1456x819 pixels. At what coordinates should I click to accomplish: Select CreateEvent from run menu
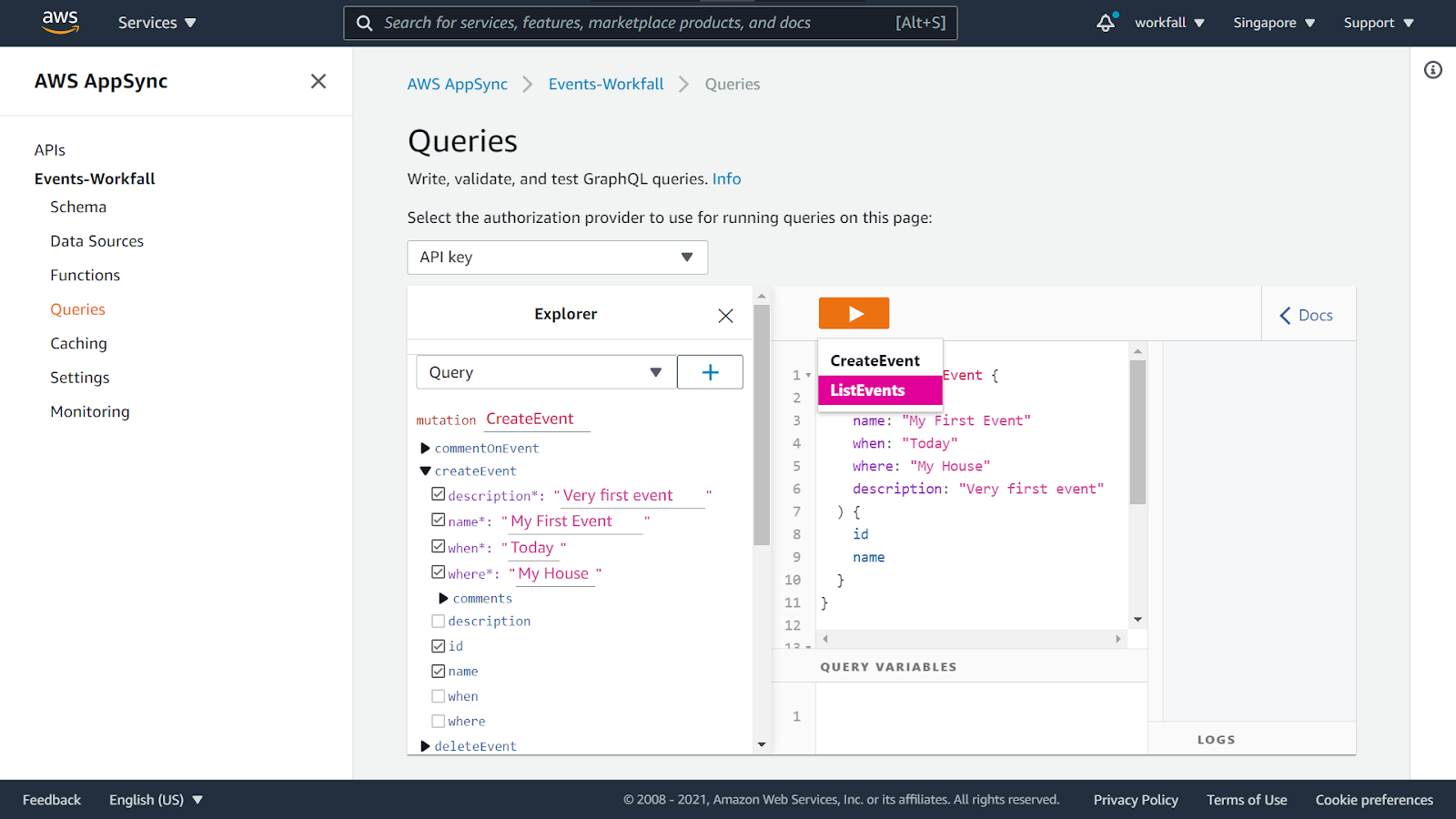coord(880,360)
